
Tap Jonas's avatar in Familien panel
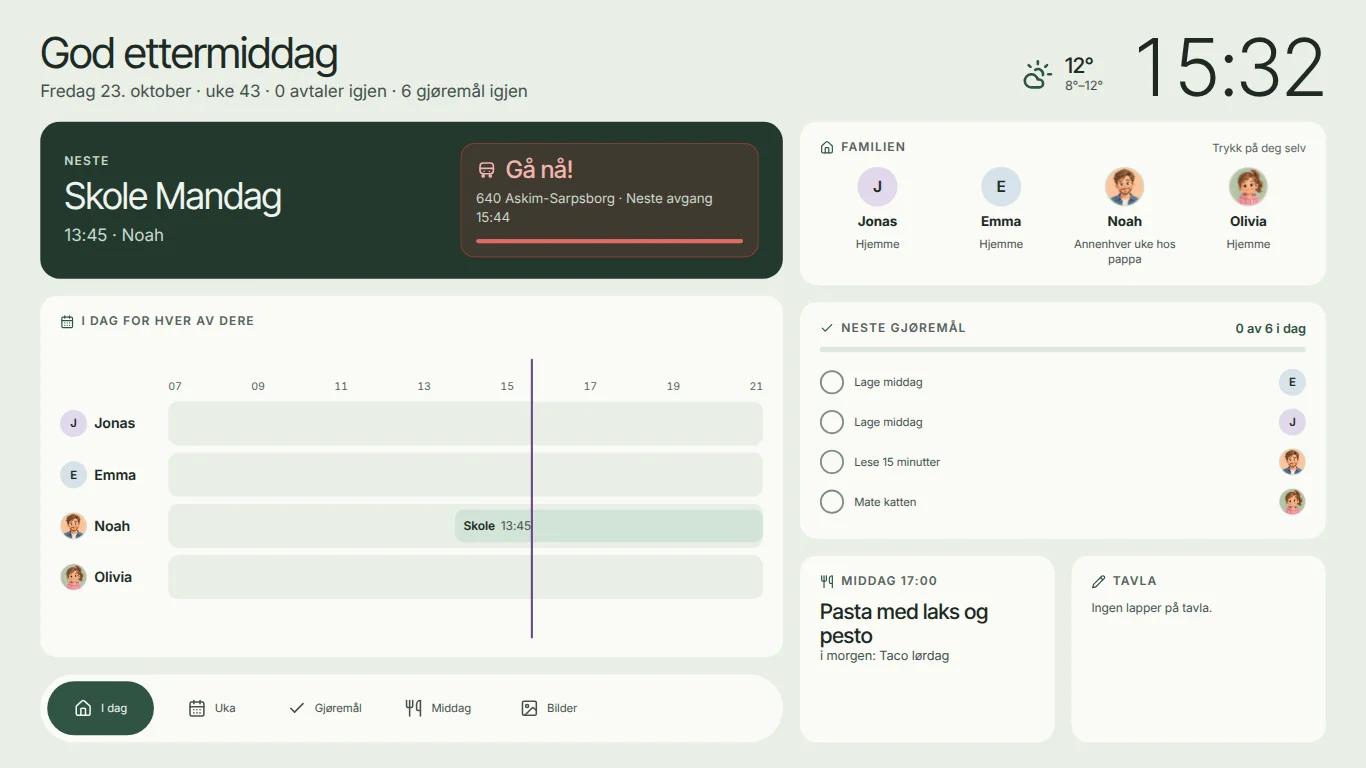click(877, 187)
